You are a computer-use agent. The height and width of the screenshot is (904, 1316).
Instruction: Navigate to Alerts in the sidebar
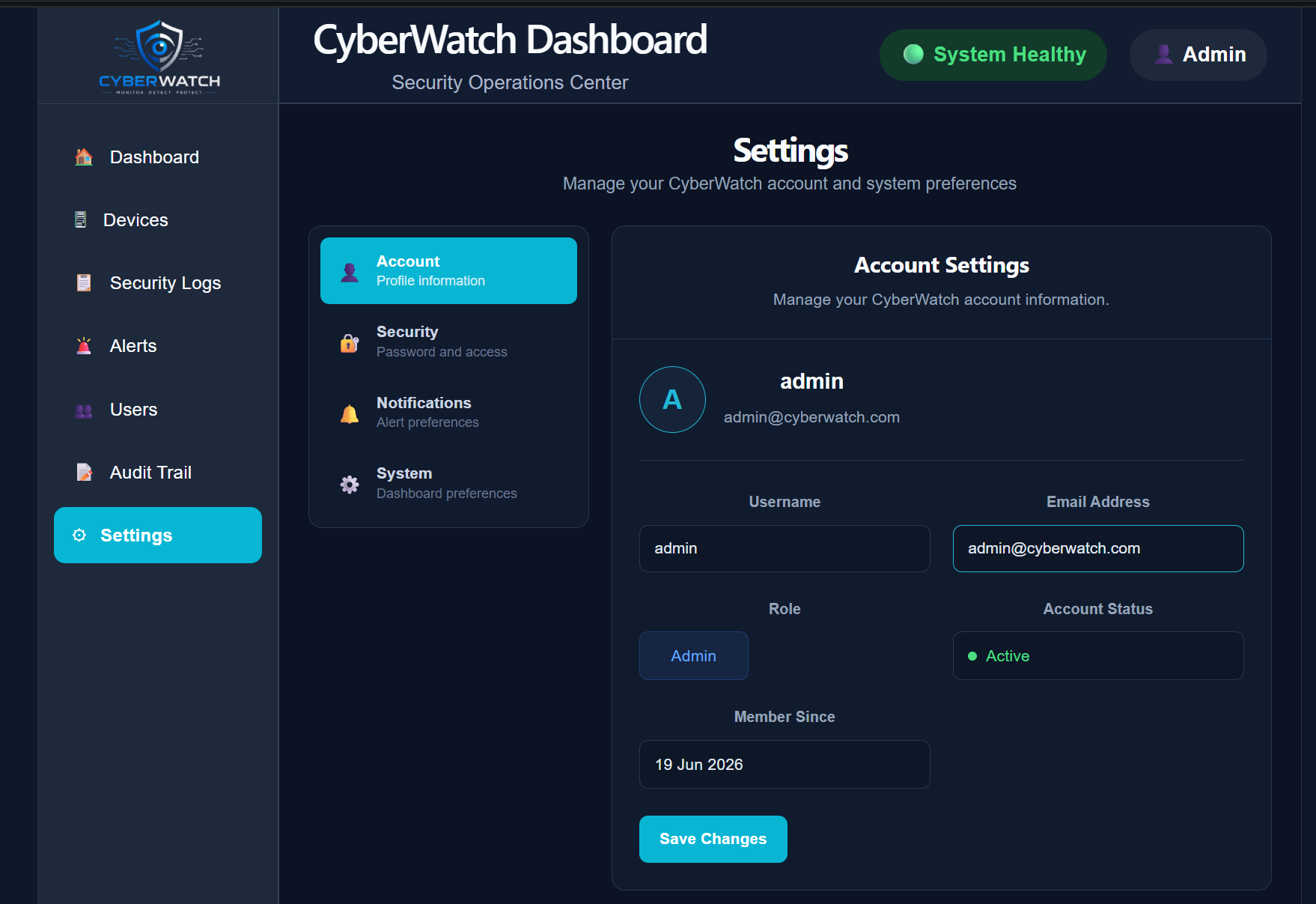coord(158,345)
